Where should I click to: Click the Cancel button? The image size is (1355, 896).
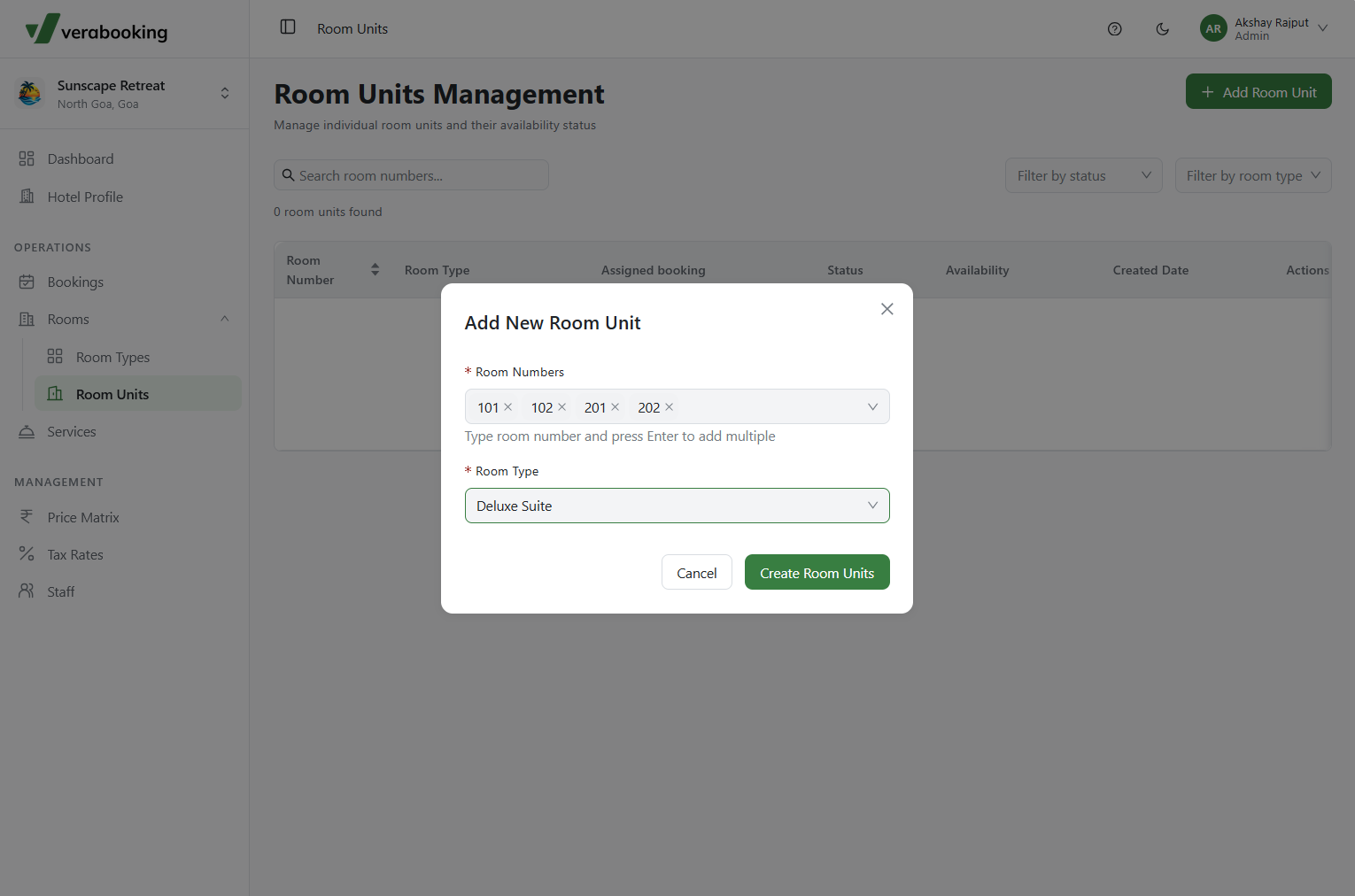697,572
